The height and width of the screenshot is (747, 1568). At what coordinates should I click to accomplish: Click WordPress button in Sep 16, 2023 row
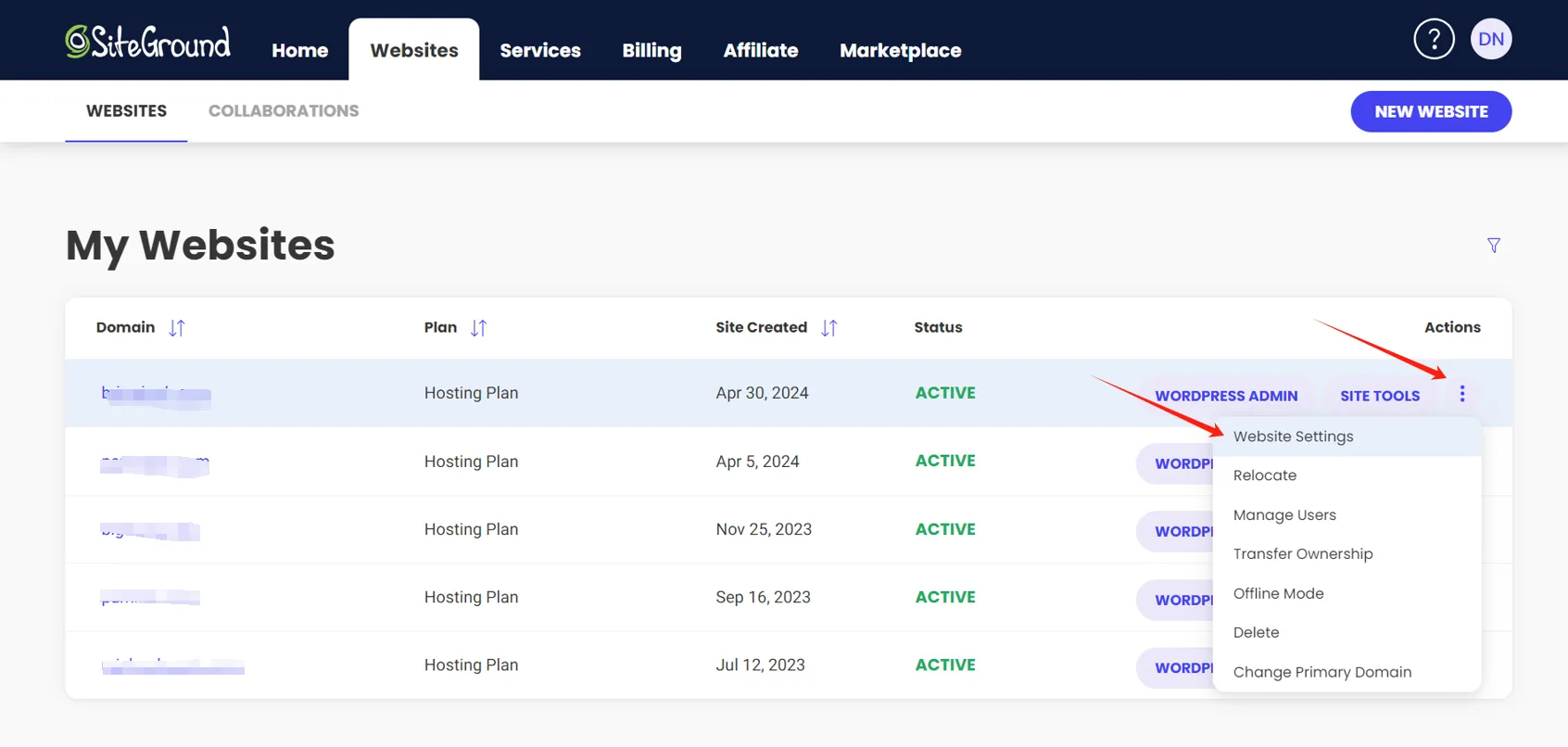(x=1175, y=600)
